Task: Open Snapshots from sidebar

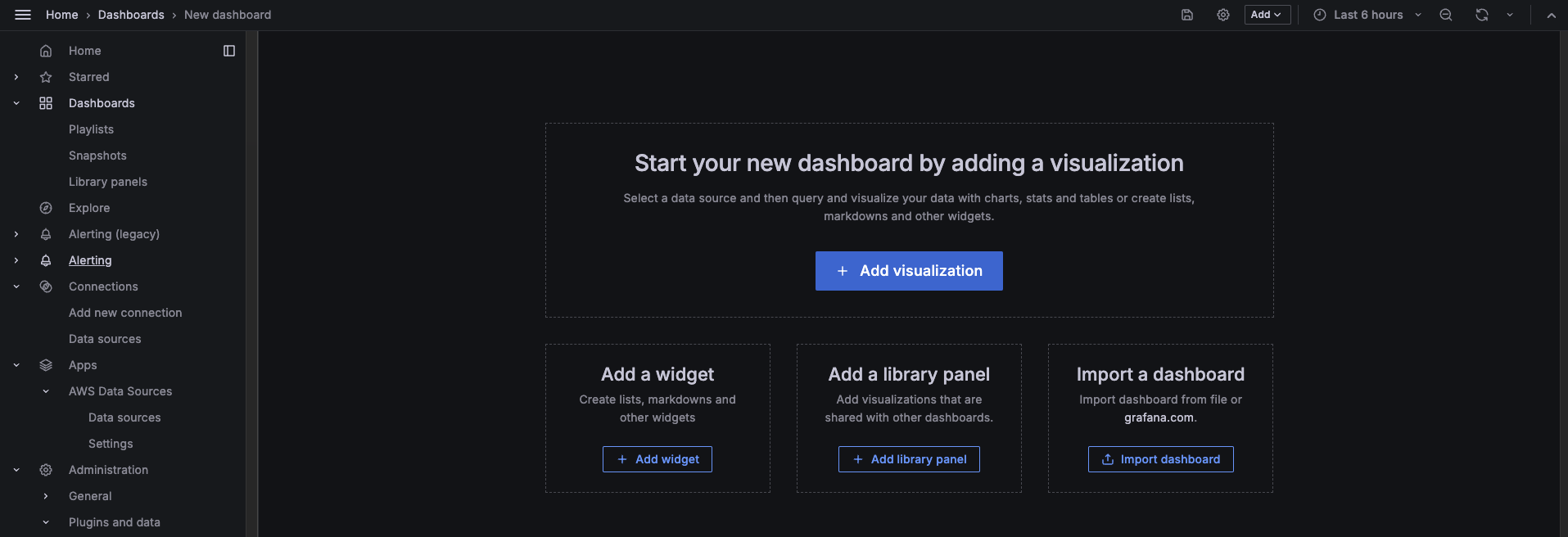Action: (x=97, y=156)
